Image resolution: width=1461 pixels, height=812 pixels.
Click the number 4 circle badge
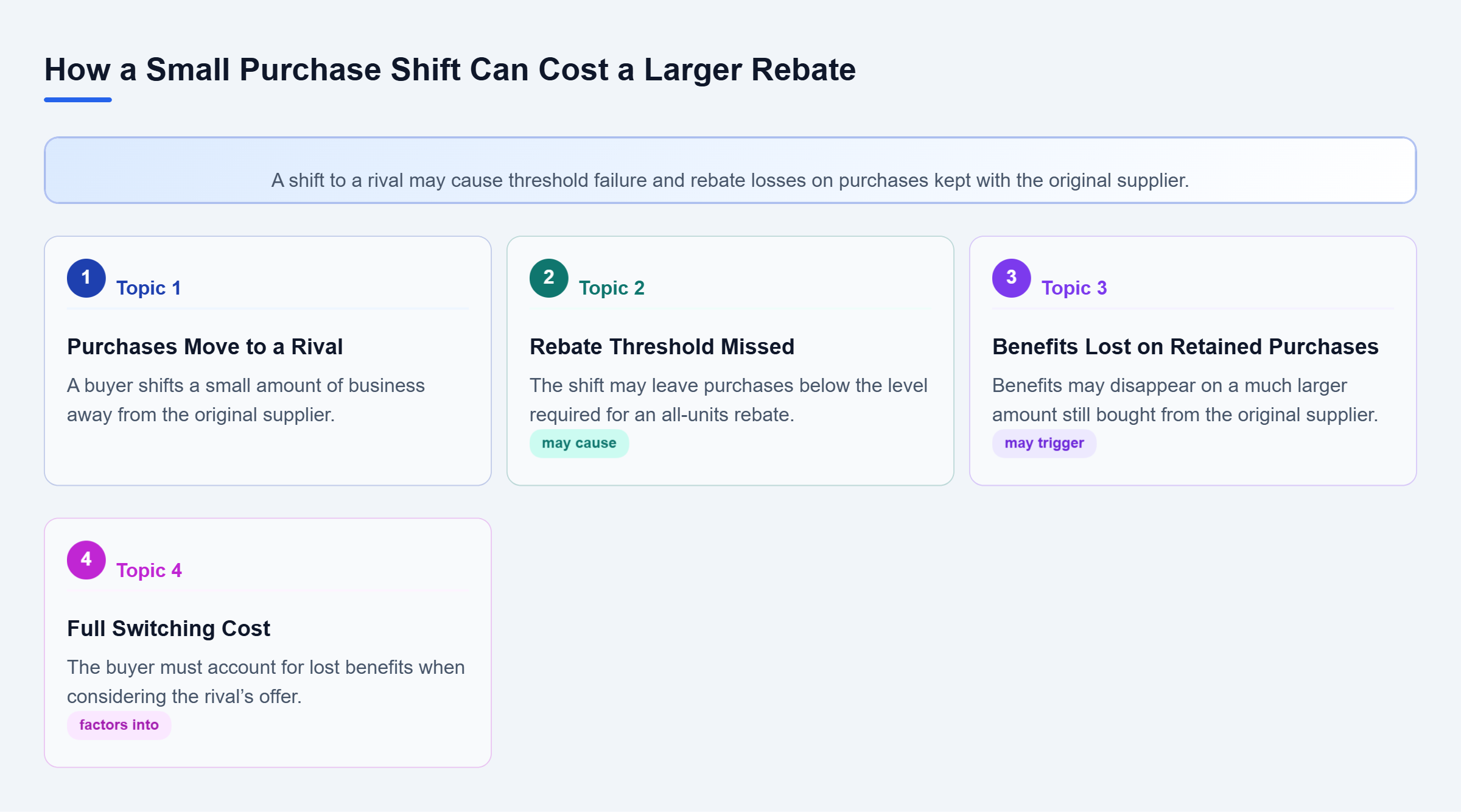click(86, 560)
